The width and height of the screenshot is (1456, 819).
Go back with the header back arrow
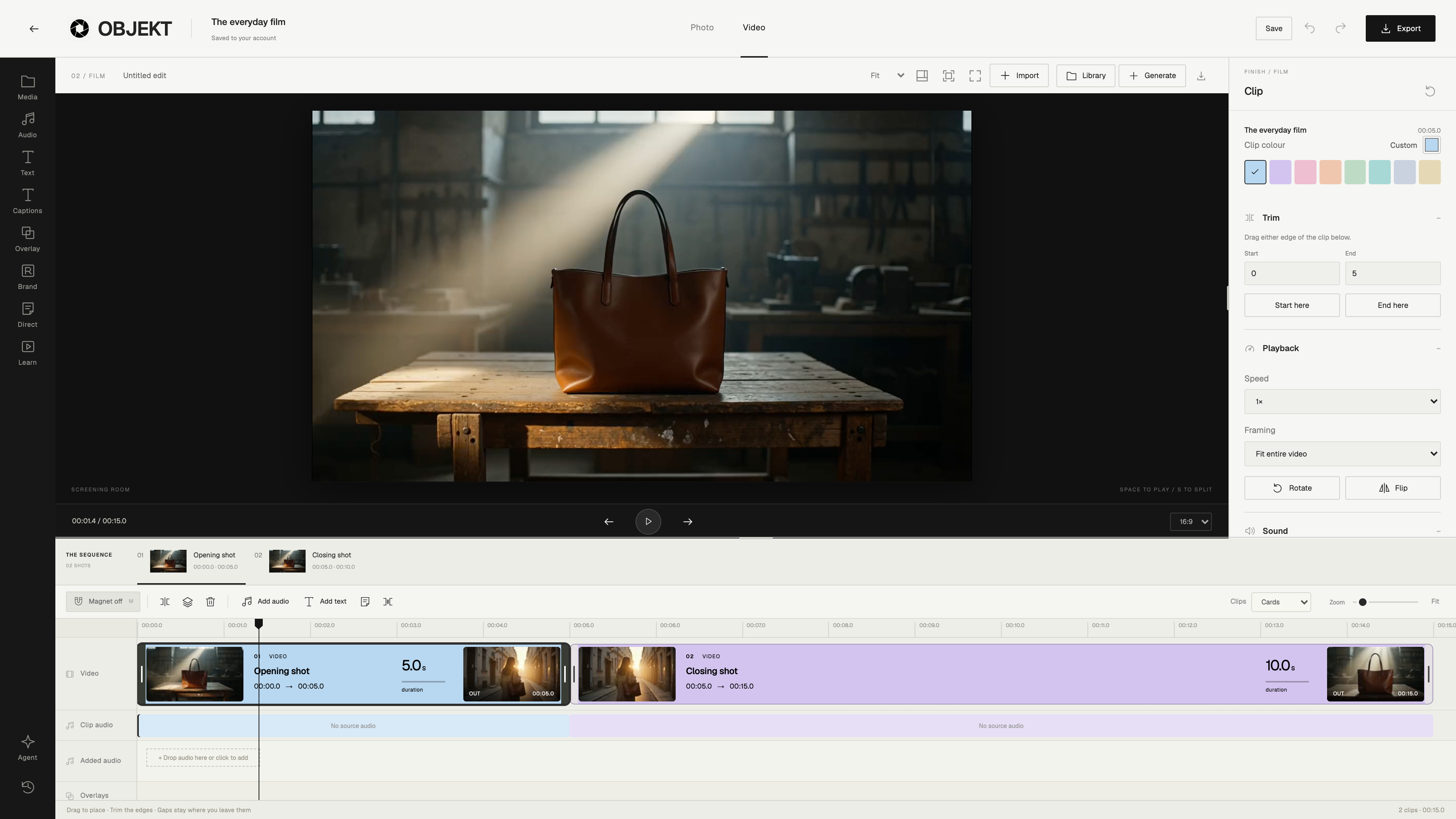(34, 28)
